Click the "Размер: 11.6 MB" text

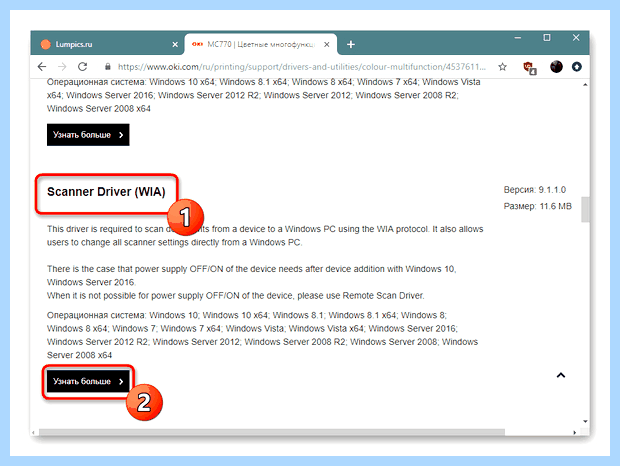pyautogui.click(x=537, y=206)
